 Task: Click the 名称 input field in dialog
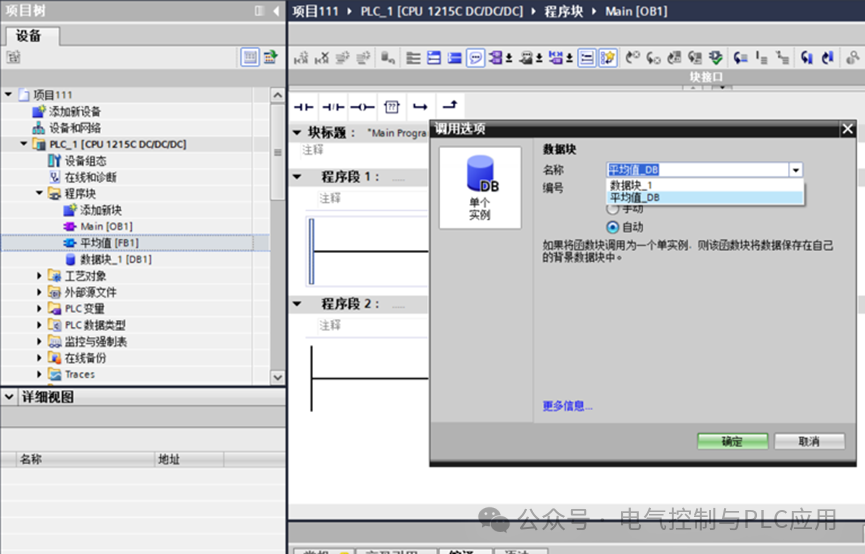698,170
